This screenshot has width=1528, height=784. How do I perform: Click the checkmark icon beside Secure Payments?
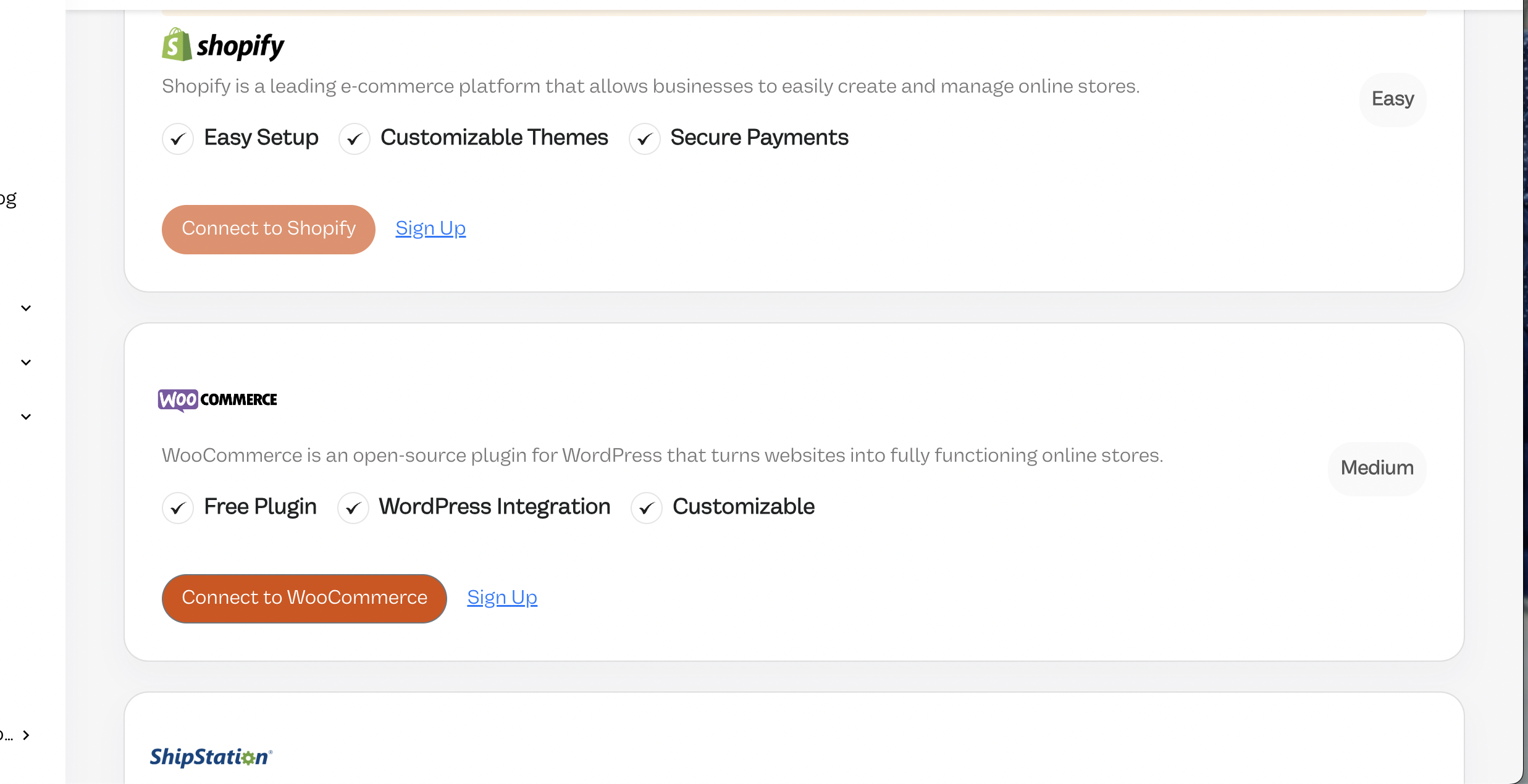click(645, 138)
